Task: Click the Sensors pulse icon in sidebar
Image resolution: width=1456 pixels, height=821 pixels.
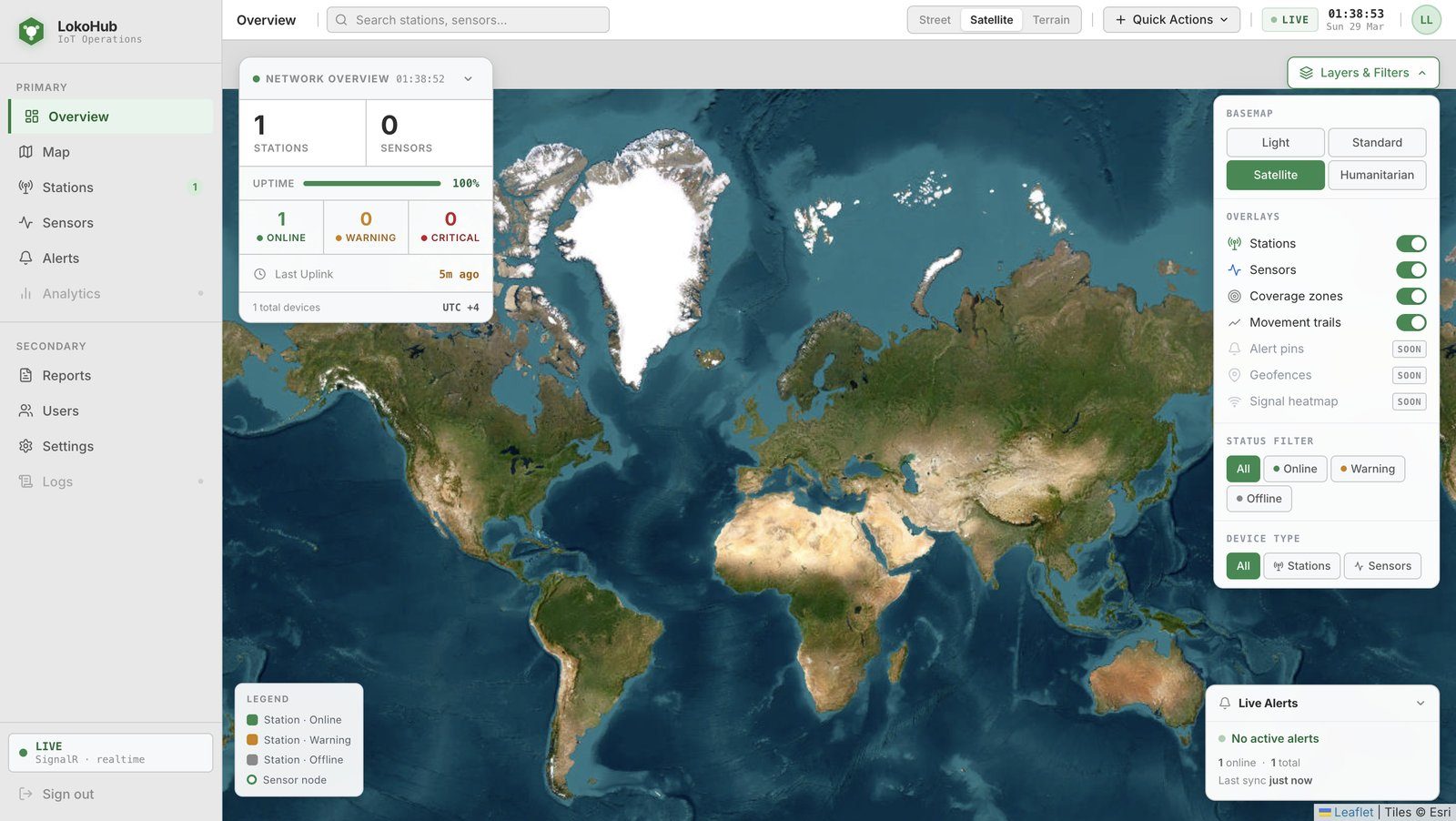Action: pyautogui.click(x=25, y=223)
